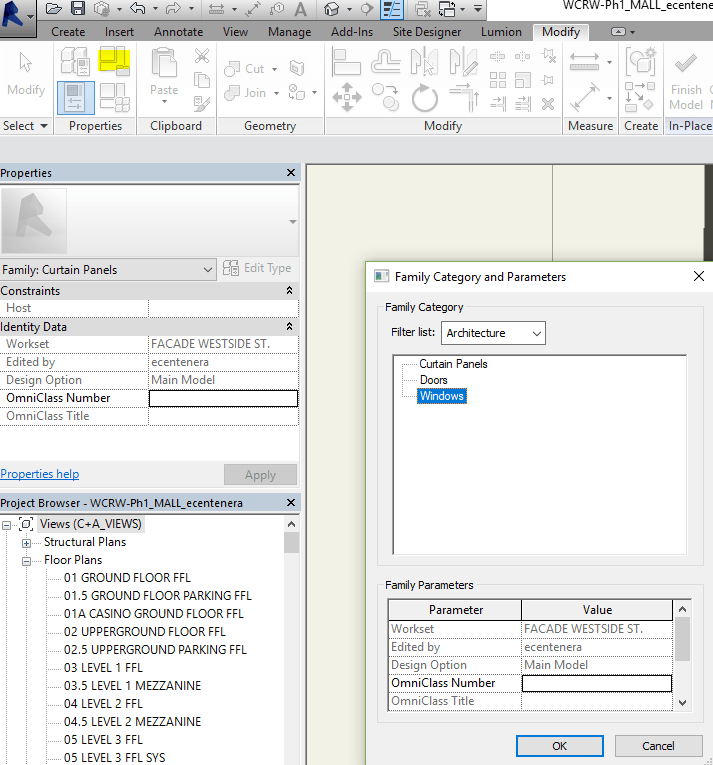Click the Finish Model checkmark
The height and width of the screenshot is (765, 713).
click(686, 63)
